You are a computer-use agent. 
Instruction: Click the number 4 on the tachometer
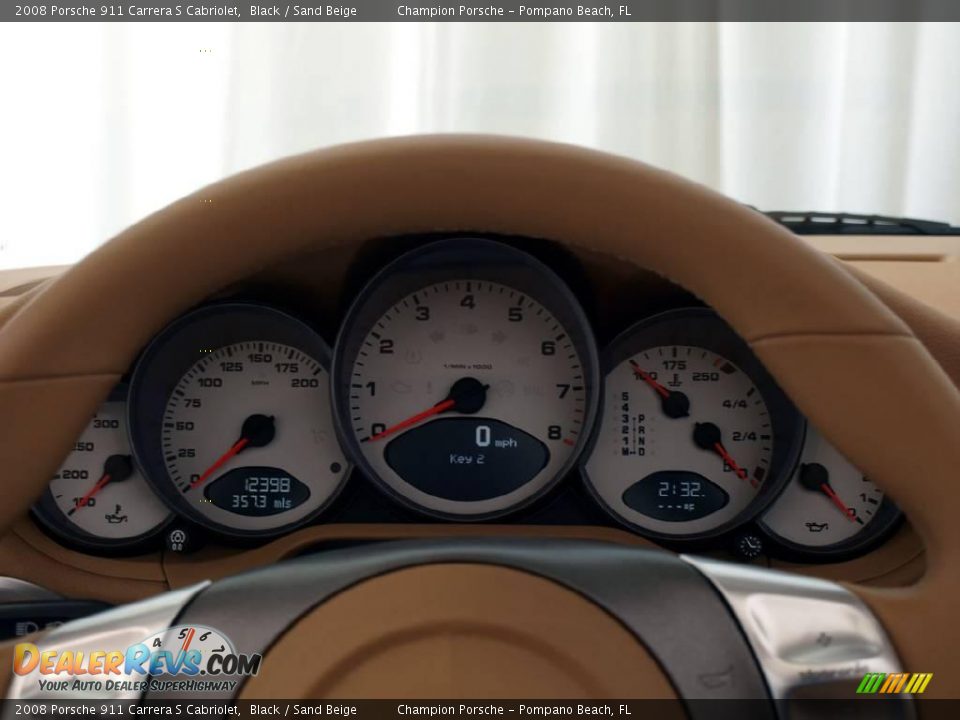468,301
